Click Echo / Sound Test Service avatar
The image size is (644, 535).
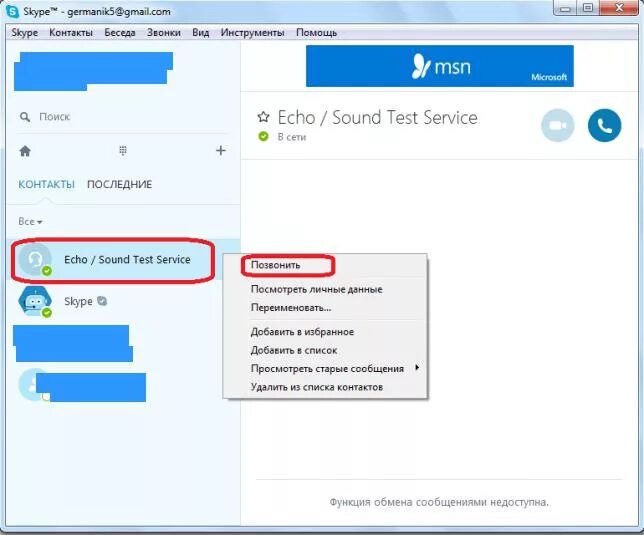pos(35,259)
